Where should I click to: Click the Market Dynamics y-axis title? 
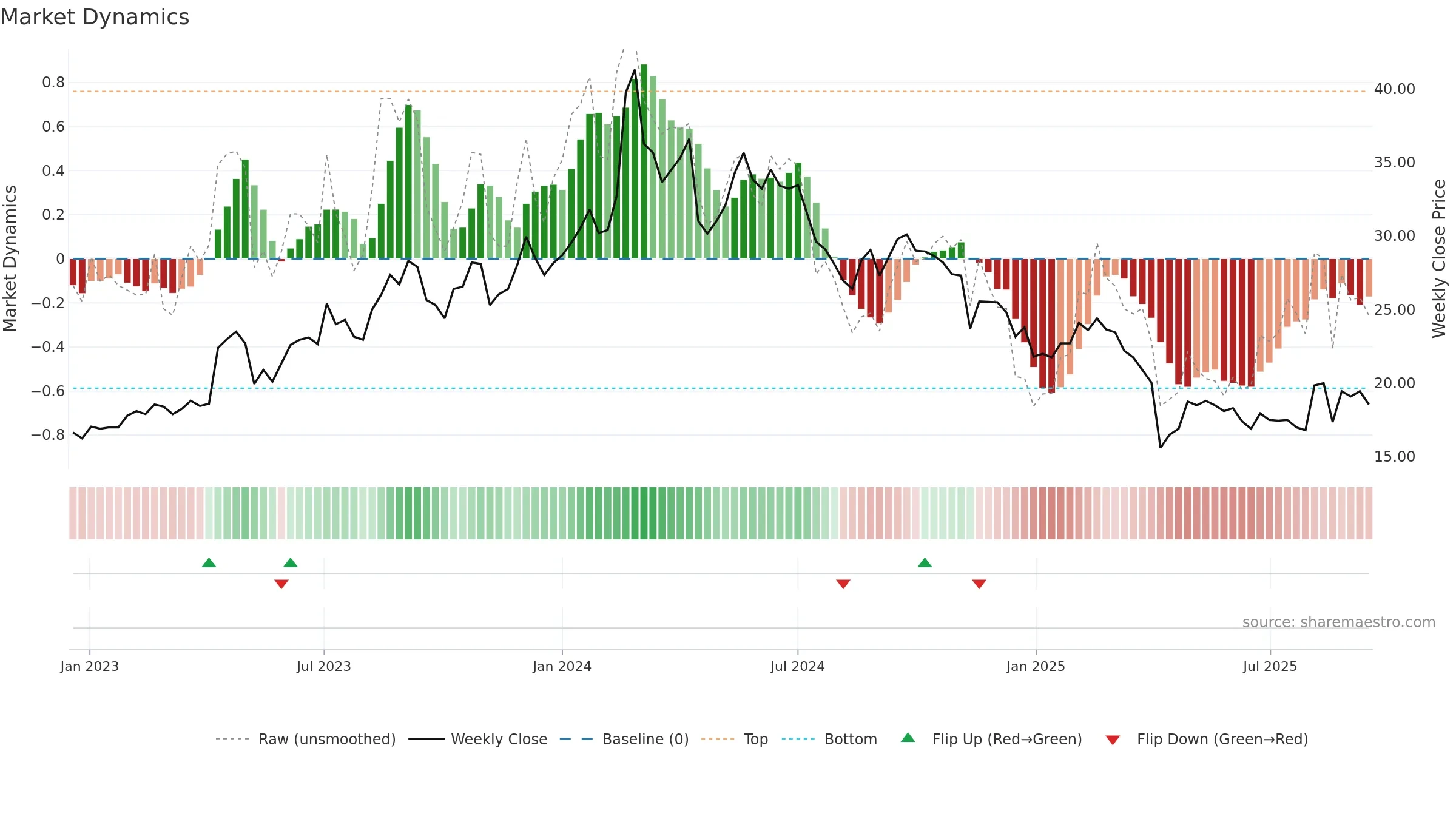(10, 258)
